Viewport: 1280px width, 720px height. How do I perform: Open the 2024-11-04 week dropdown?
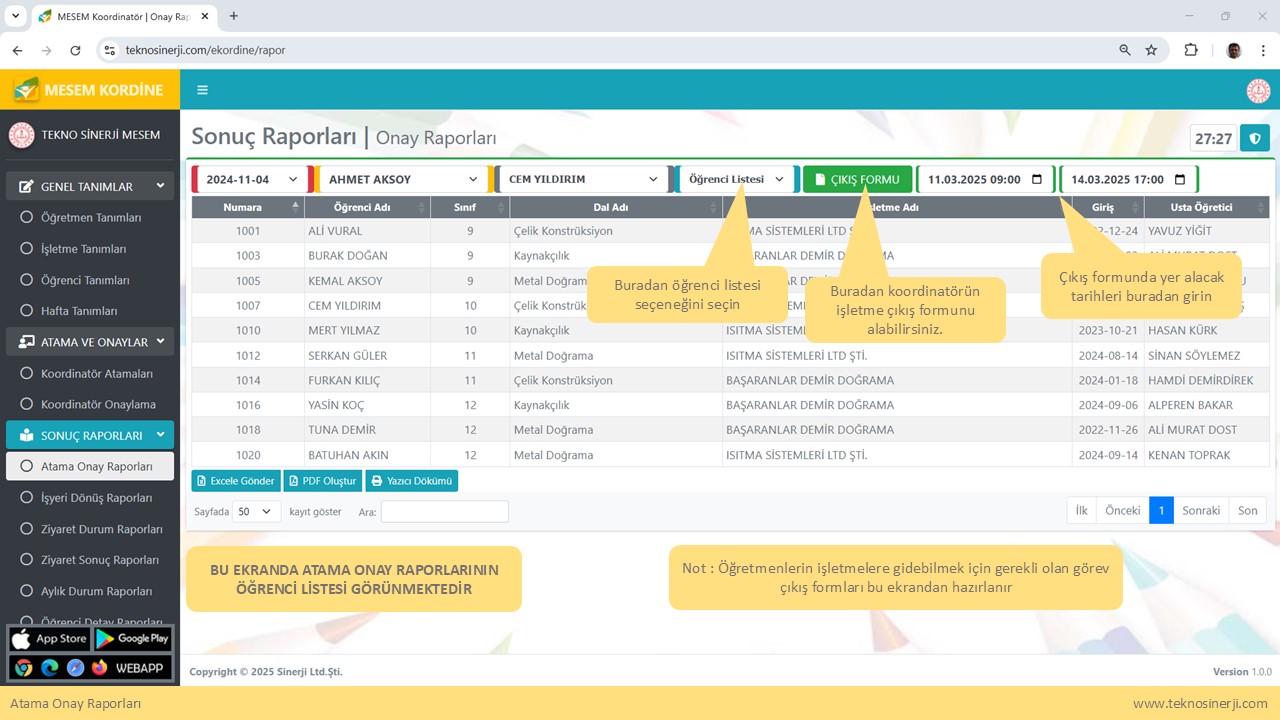coord(252,180)
